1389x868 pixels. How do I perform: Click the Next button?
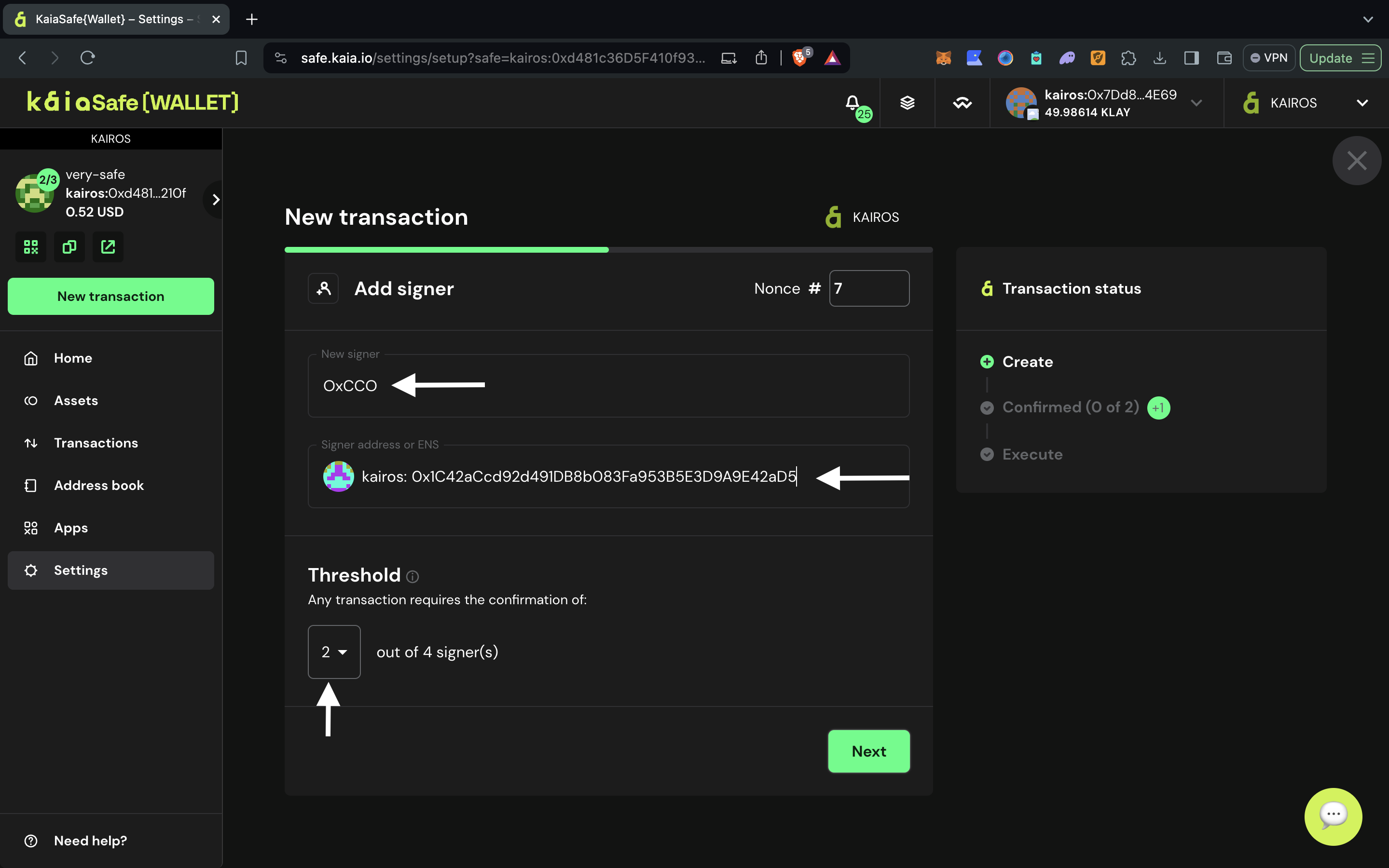coord(868,751)
